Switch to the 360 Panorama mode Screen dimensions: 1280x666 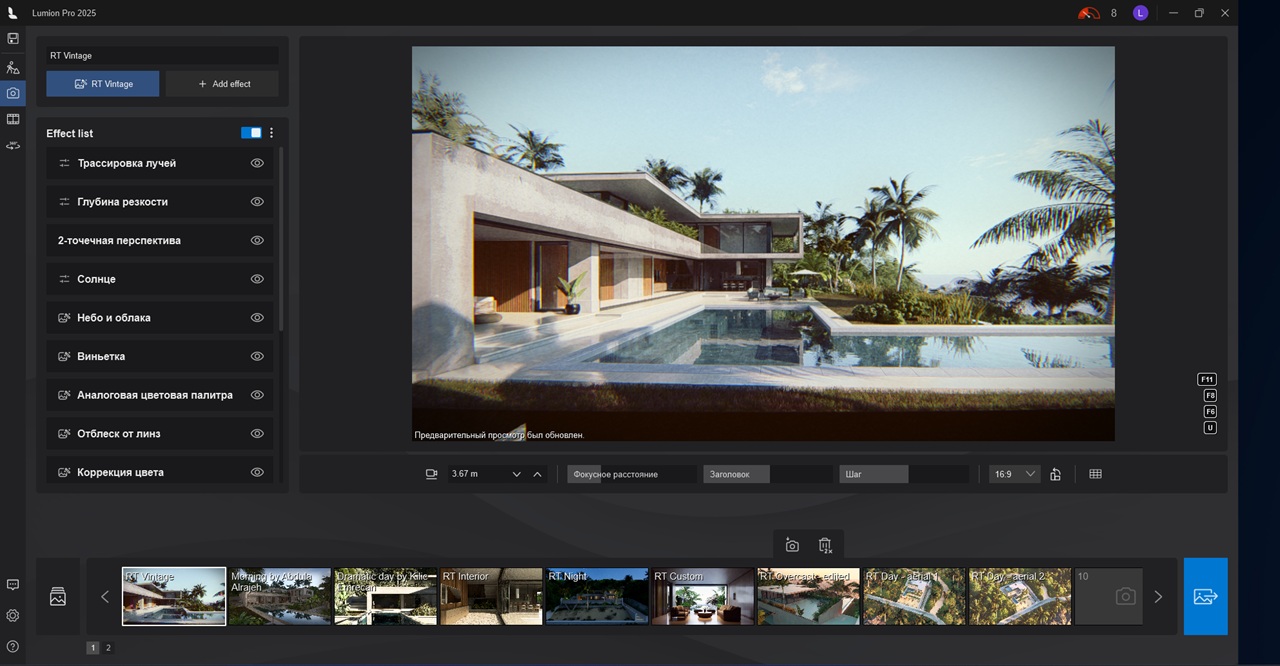[x=13, y=146]
